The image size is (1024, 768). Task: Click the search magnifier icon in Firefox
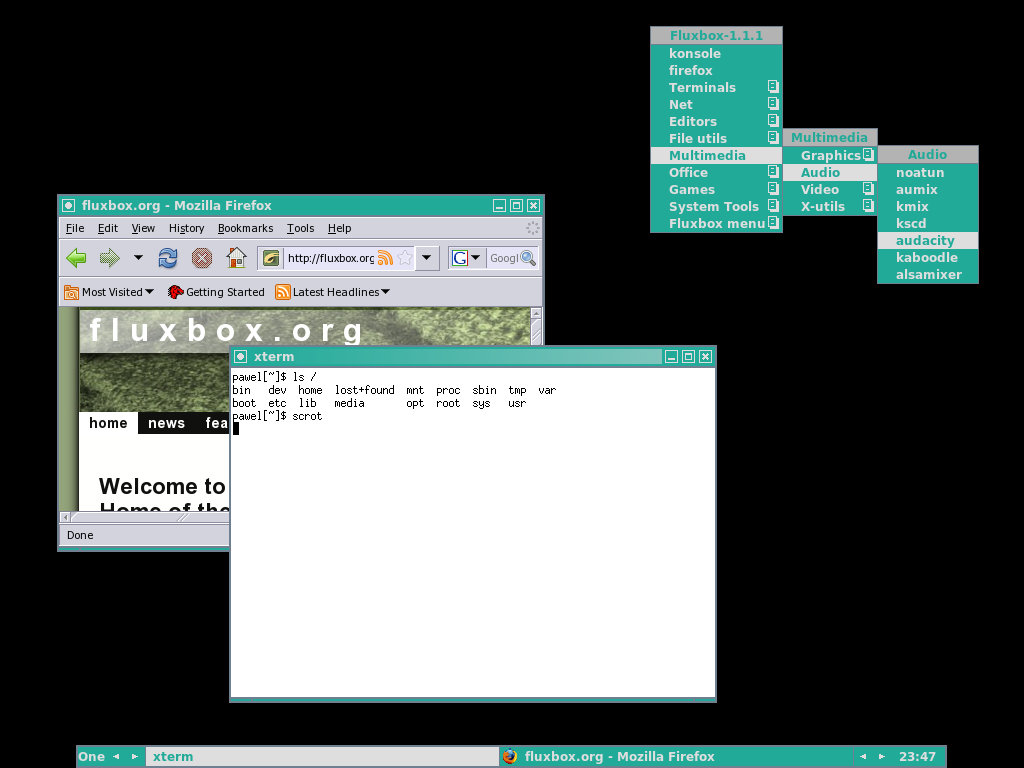[528, 258]
